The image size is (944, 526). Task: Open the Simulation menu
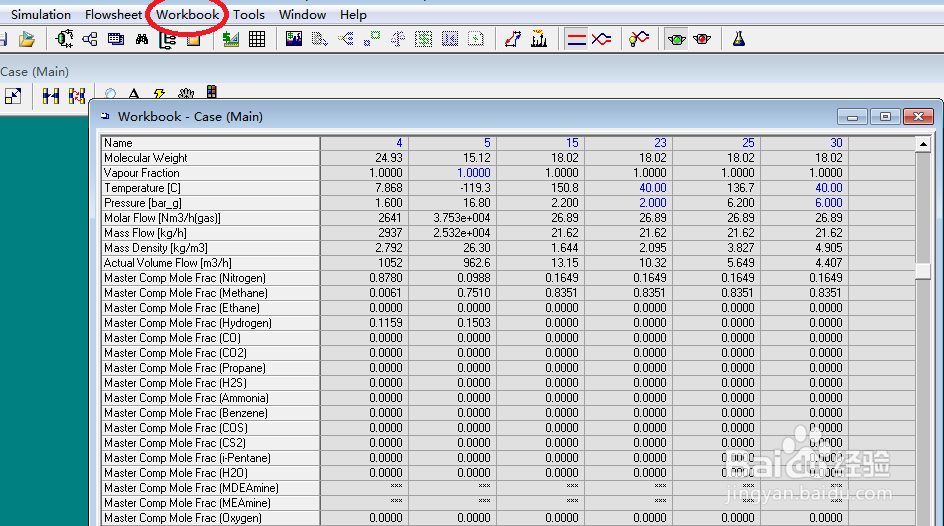click(41, 14)
